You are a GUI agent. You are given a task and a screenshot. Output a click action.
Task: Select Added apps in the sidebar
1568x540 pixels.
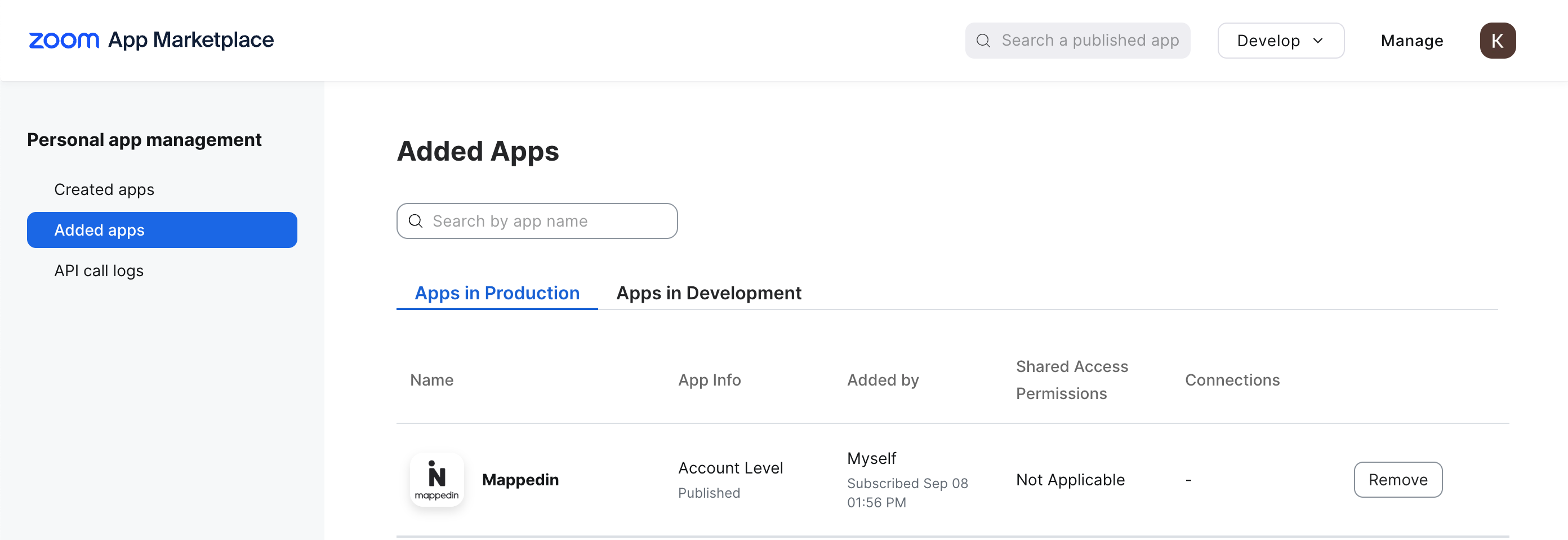click(100, 230)
